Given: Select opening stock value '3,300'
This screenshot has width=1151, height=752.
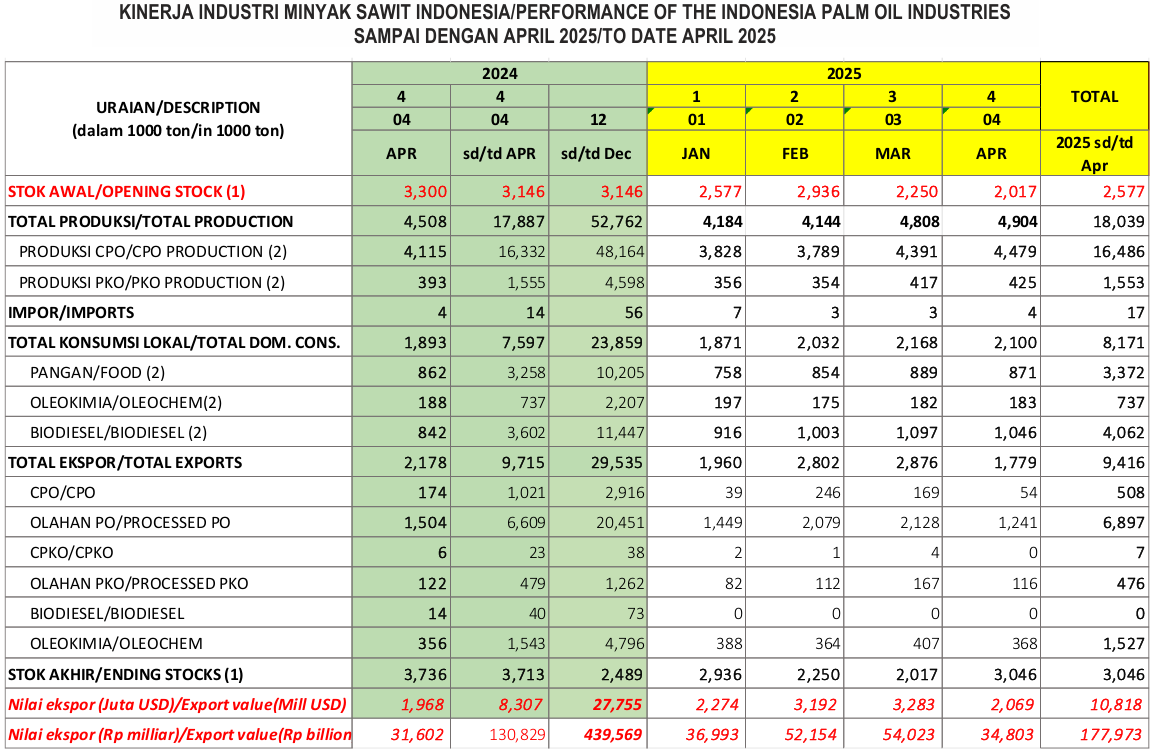Looking at the screenshot, I should point(425,192).
